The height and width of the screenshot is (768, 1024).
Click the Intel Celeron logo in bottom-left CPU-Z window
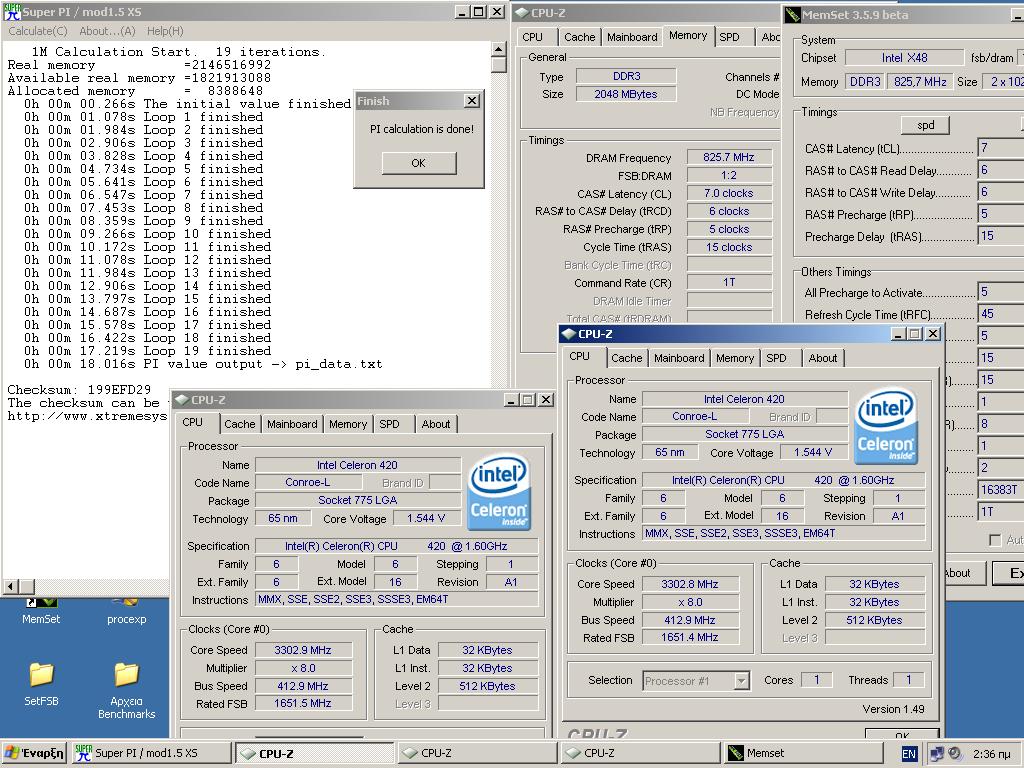499,493
